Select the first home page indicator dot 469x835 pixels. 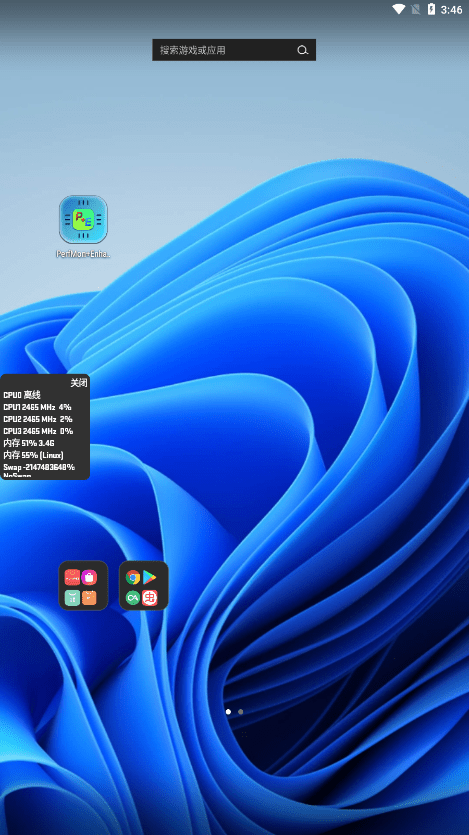point(228,711)
